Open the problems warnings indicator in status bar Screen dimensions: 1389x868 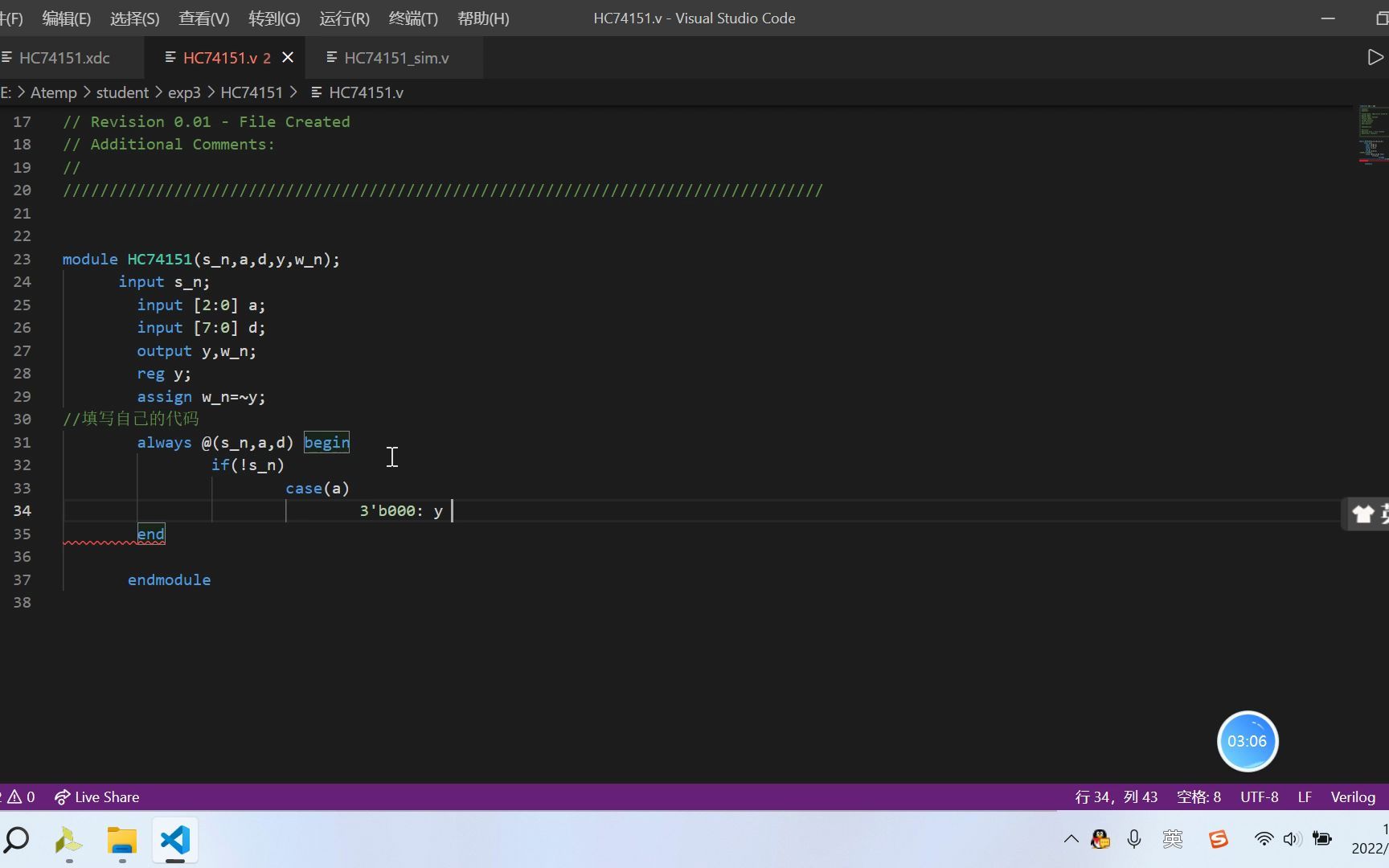[x=19, y=797]
